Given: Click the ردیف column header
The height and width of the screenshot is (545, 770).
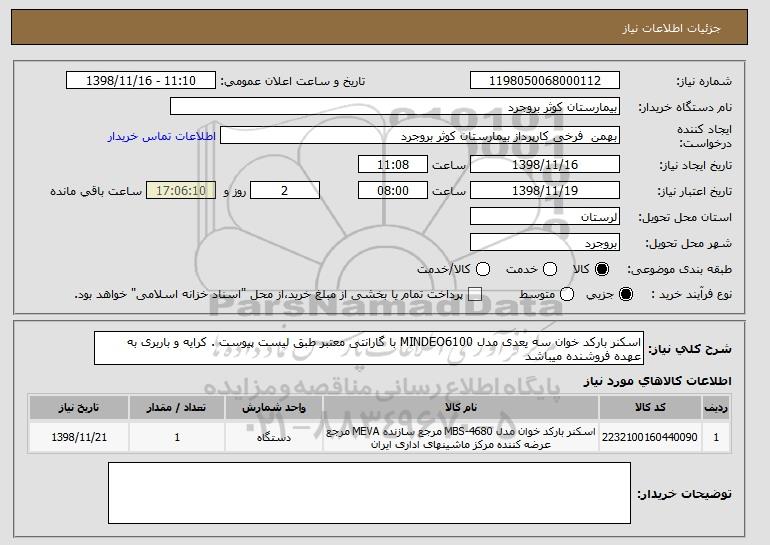Looking at the screenshot, I should click(716, 408).
